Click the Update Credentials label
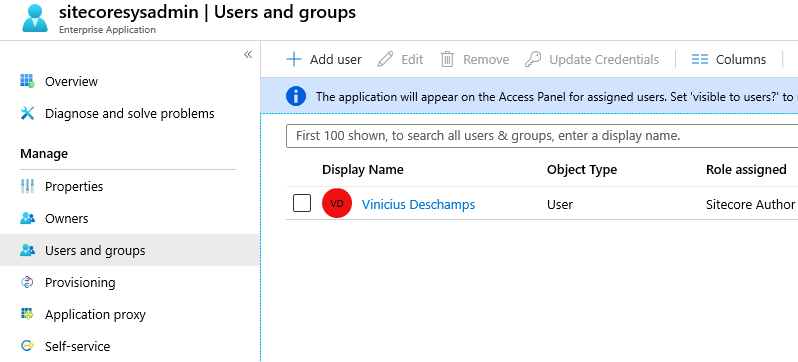Screen dimensions: 798x362 (604, 60)
